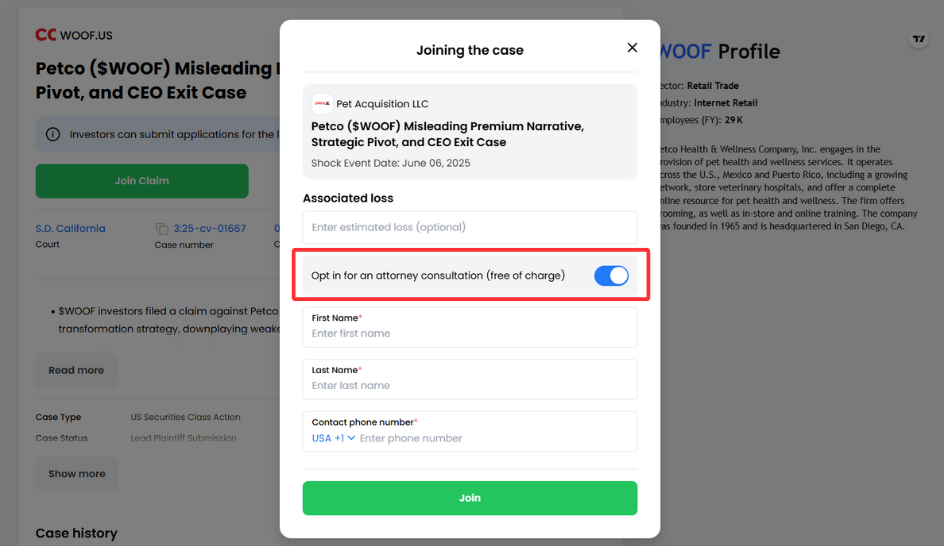Image resolution: width=944 pixels, height=546 pixels.
Task: Expand summary with Read more
Action: tap(76, 370)
